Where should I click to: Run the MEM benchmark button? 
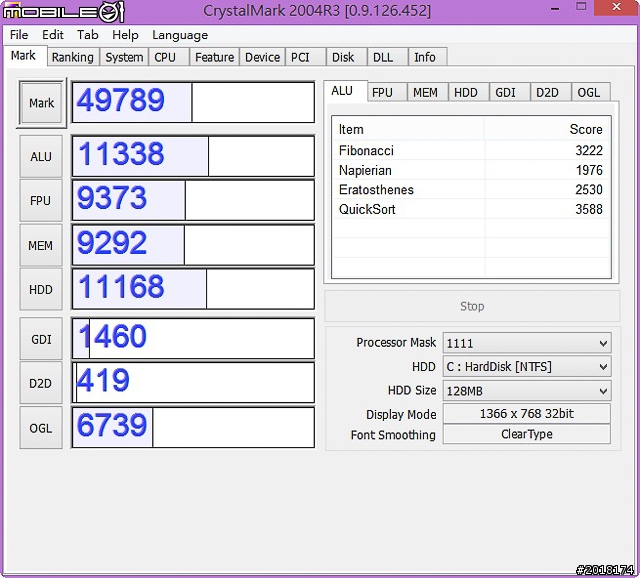41,245
